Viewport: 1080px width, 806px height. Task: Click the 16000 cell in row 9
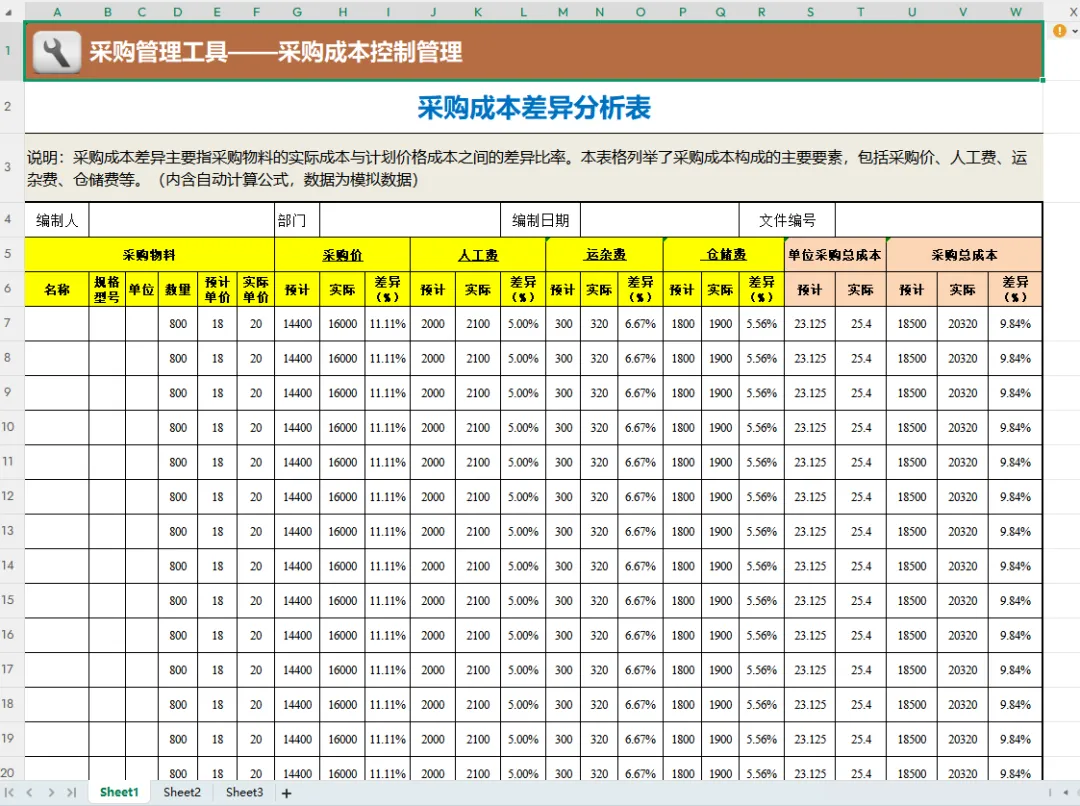342,393
